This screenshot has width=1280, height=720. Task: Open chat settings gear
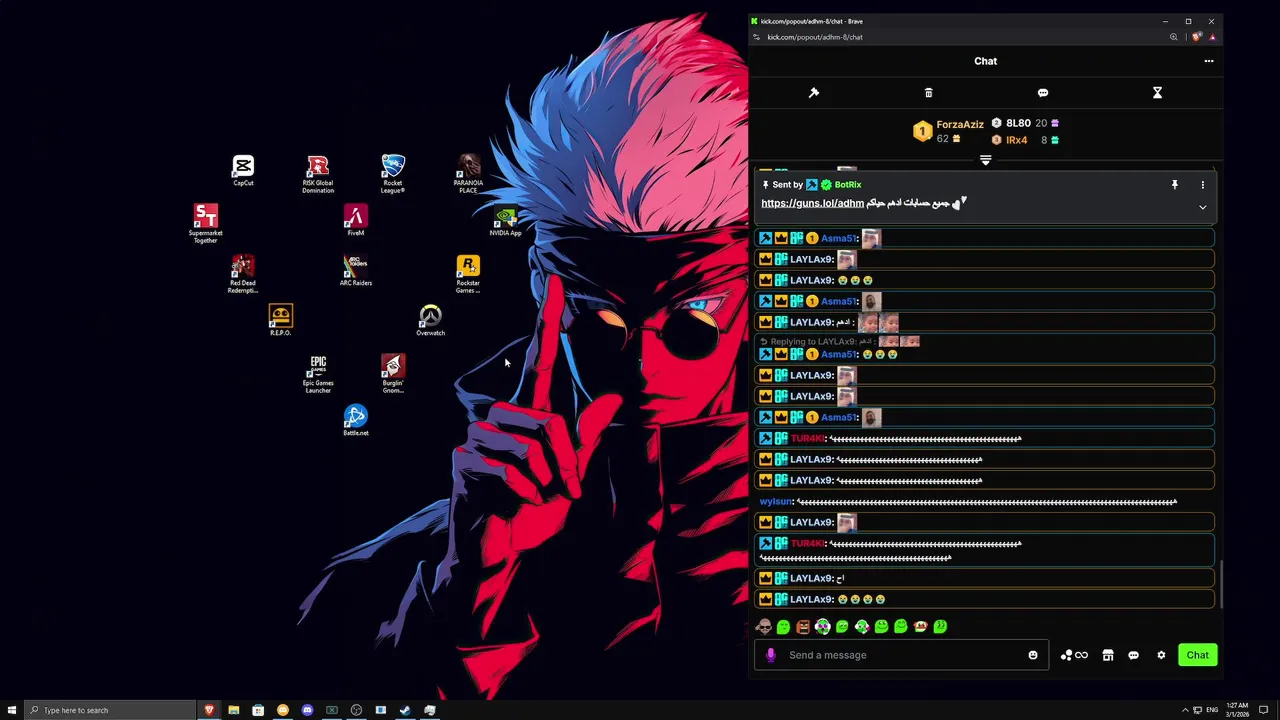tap(1161, 655)
